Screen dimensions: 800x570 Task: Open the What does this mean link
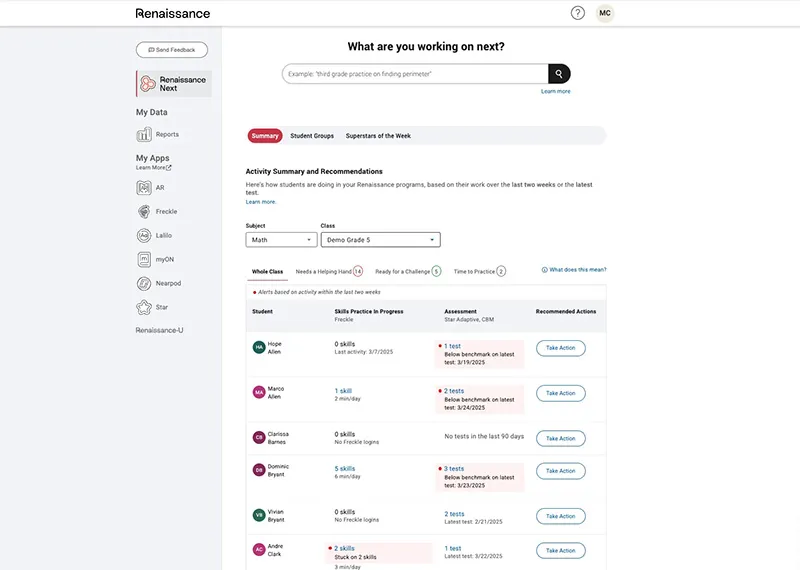pos(574,270)
